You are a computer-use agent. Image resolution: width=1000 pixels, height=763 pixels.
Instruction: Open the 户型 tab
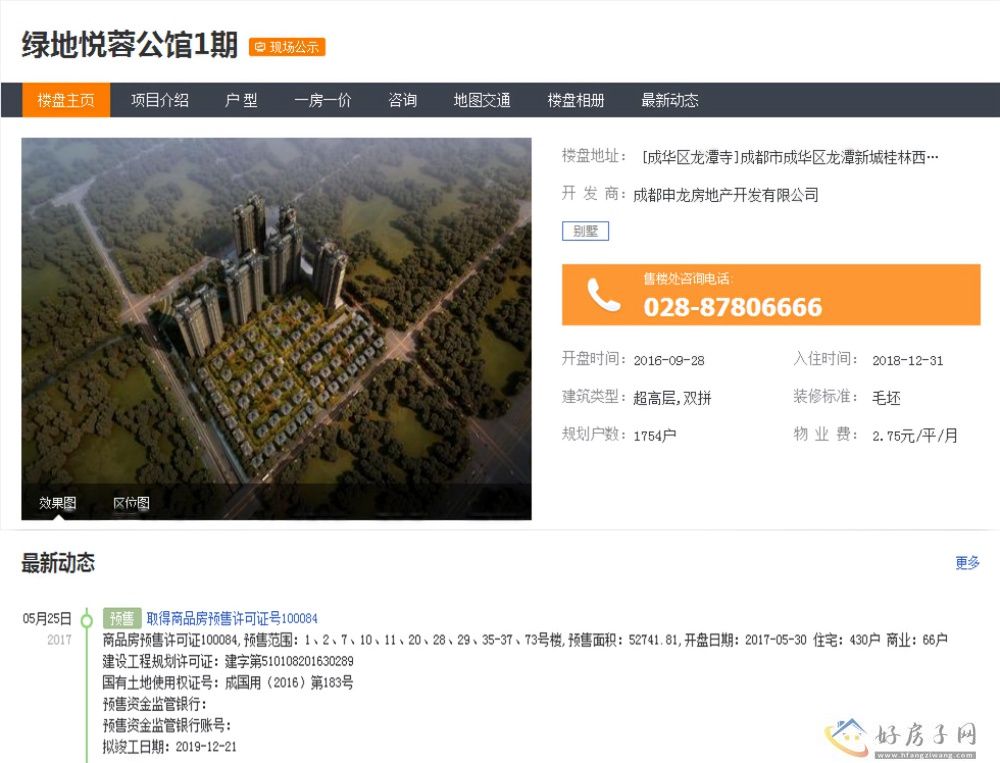[241, 100]
